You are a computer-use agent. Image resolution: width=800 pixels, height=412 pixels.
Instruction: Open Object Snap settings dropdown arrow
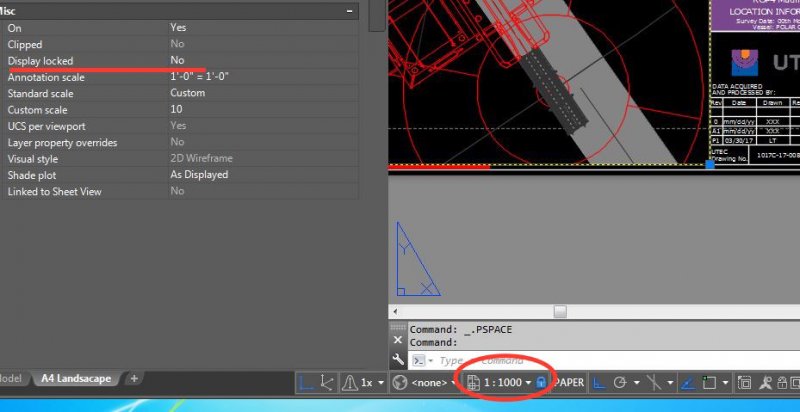click(725, 383)
